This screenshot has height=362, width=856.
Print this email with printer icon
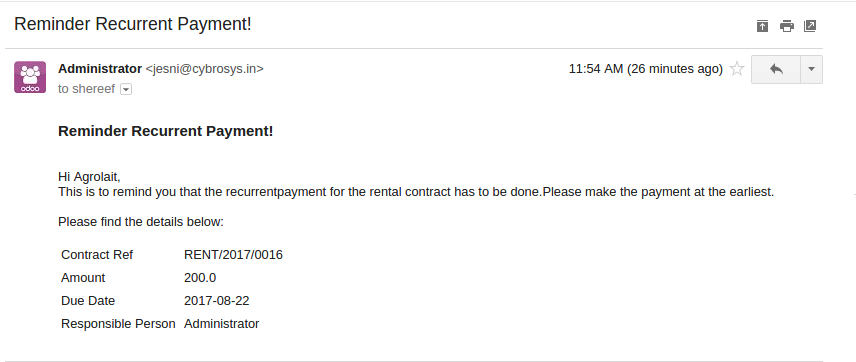pyautogui.click(x=787, y=26)
